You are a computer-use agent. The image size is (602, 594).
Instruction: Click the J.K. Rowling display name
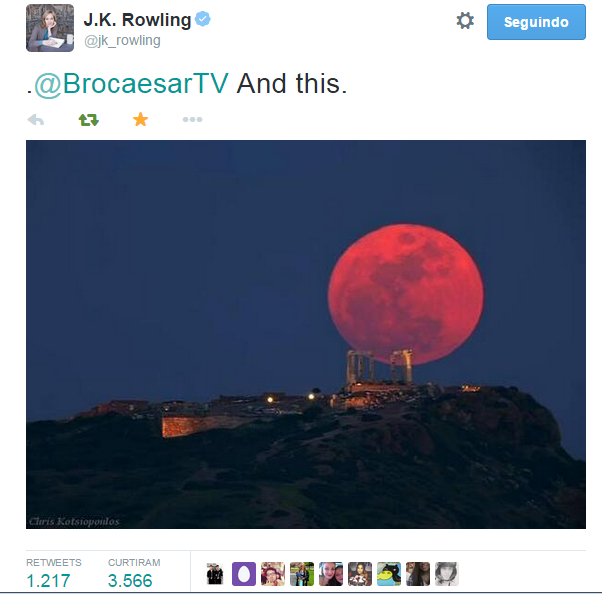(137, 20)
